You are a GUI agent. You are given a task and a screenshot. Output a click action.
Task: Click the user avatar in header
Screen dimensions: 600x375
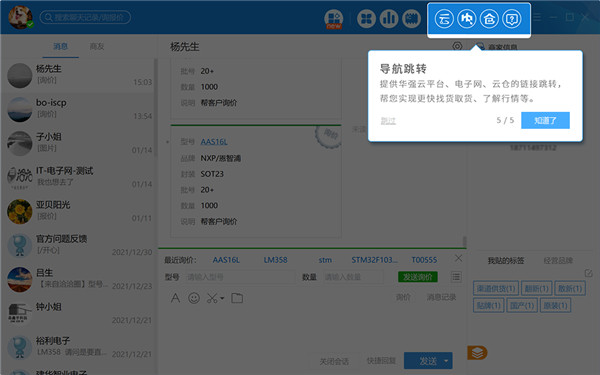(x=20, y=17)
